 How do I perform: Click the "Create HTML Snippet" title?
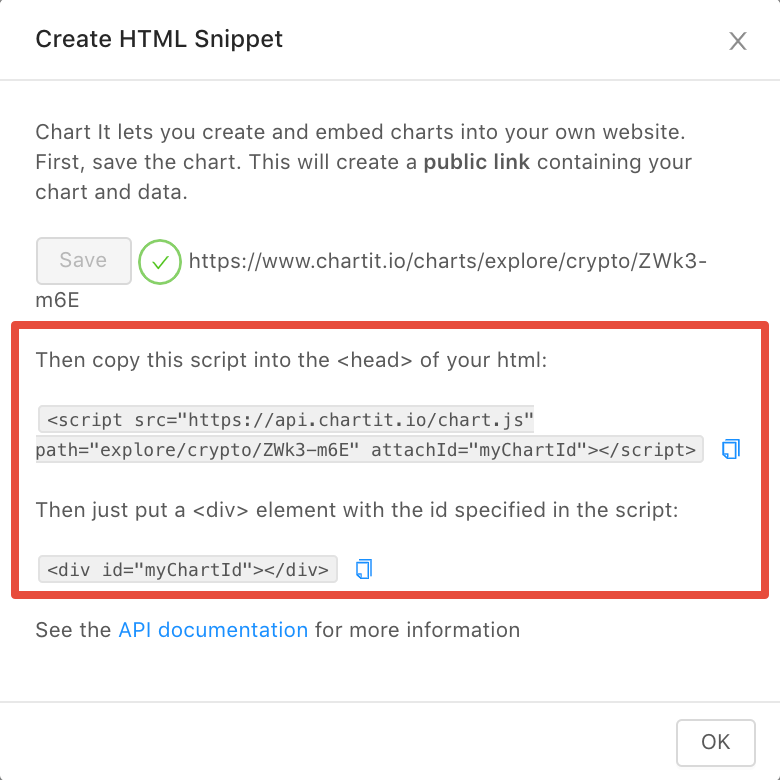pos(159,39)
